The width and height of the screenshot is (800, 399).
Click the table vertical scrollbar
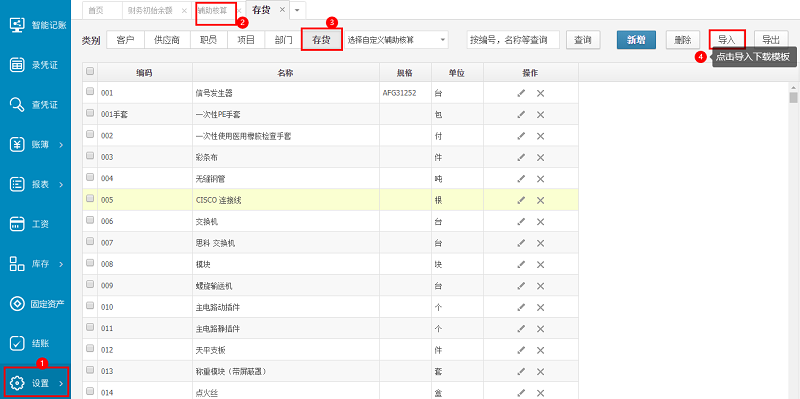(x=793, y=240)
